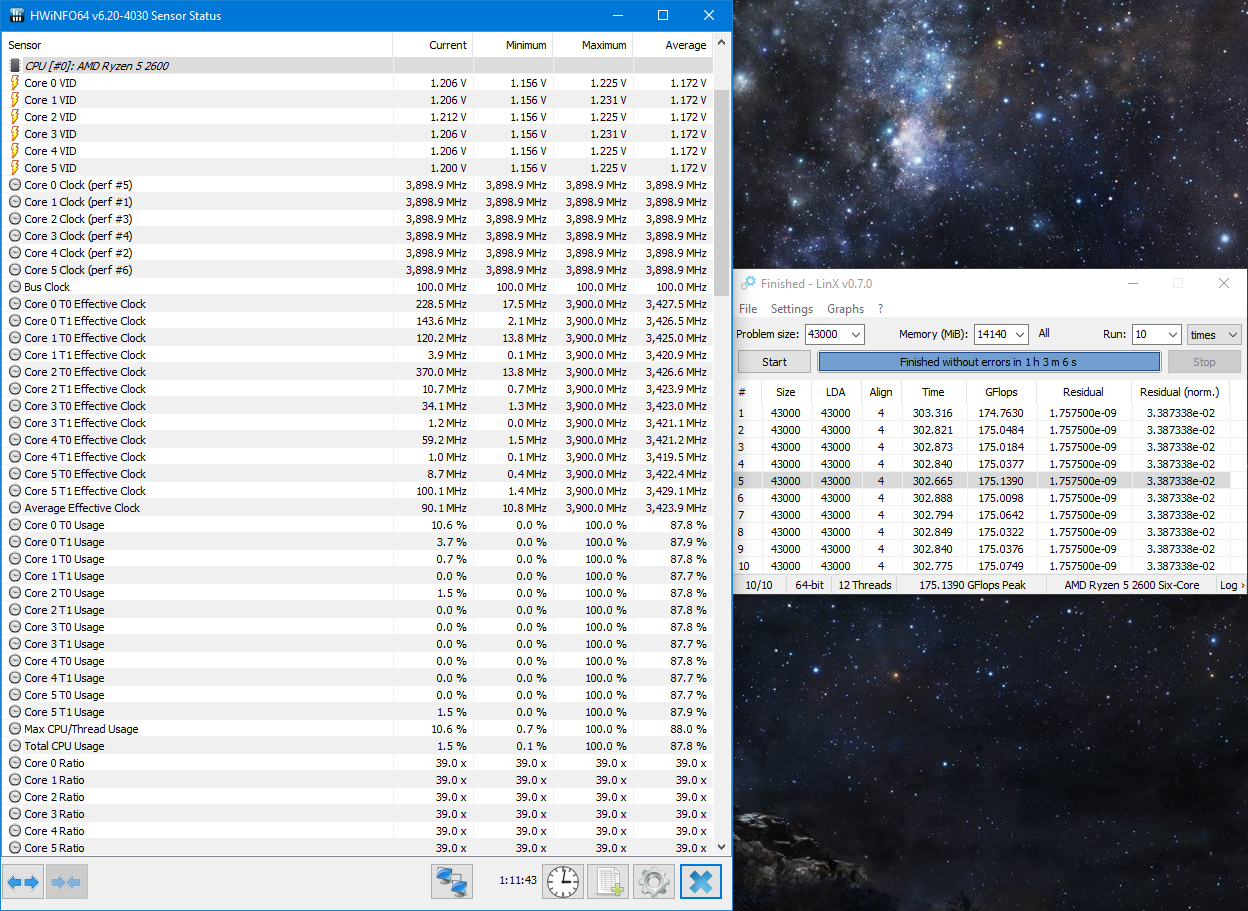Open the File menu in LinX
The height and width of the screenshot is (911, 1248).
[748, 309]
